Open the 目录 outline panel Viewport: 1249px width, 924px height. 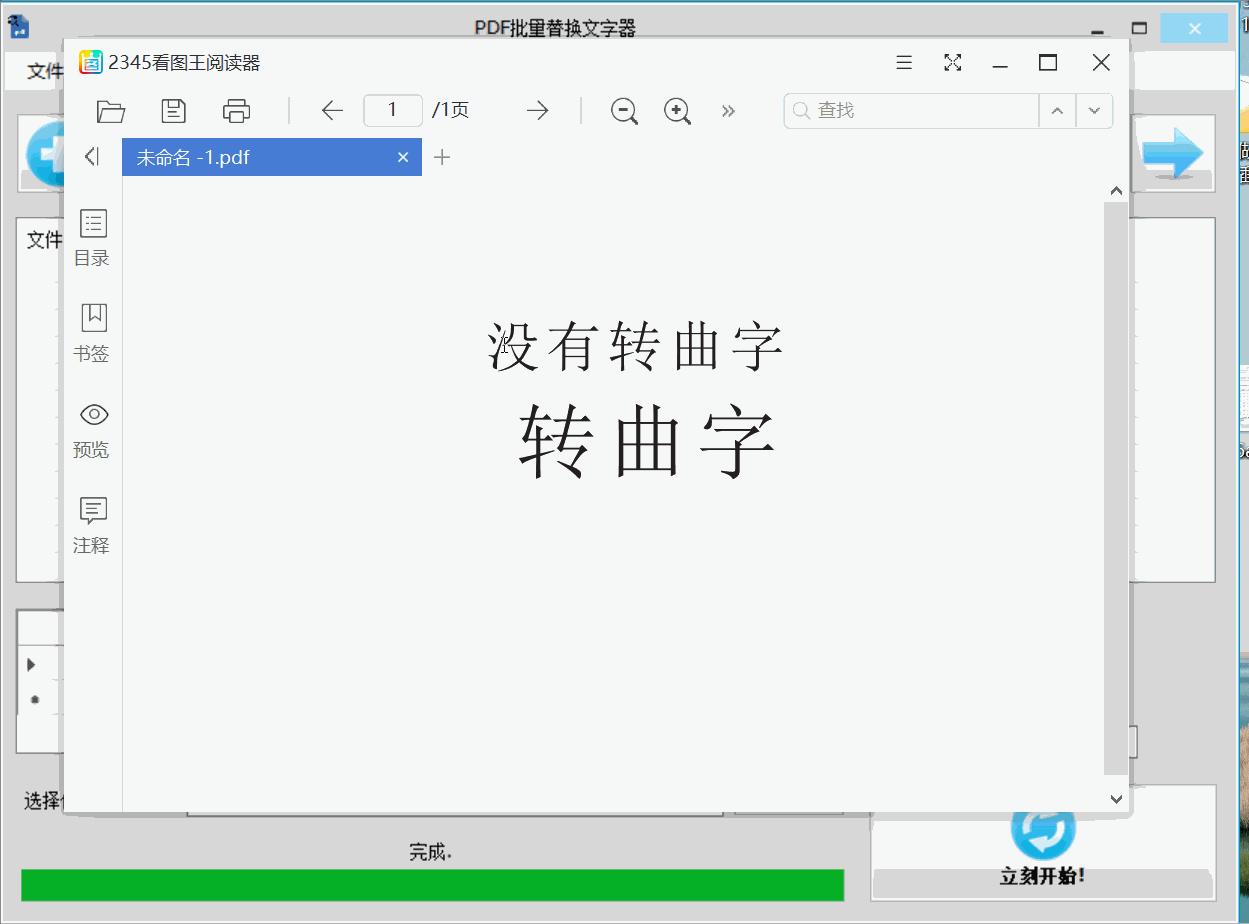(x=92, y=238)
